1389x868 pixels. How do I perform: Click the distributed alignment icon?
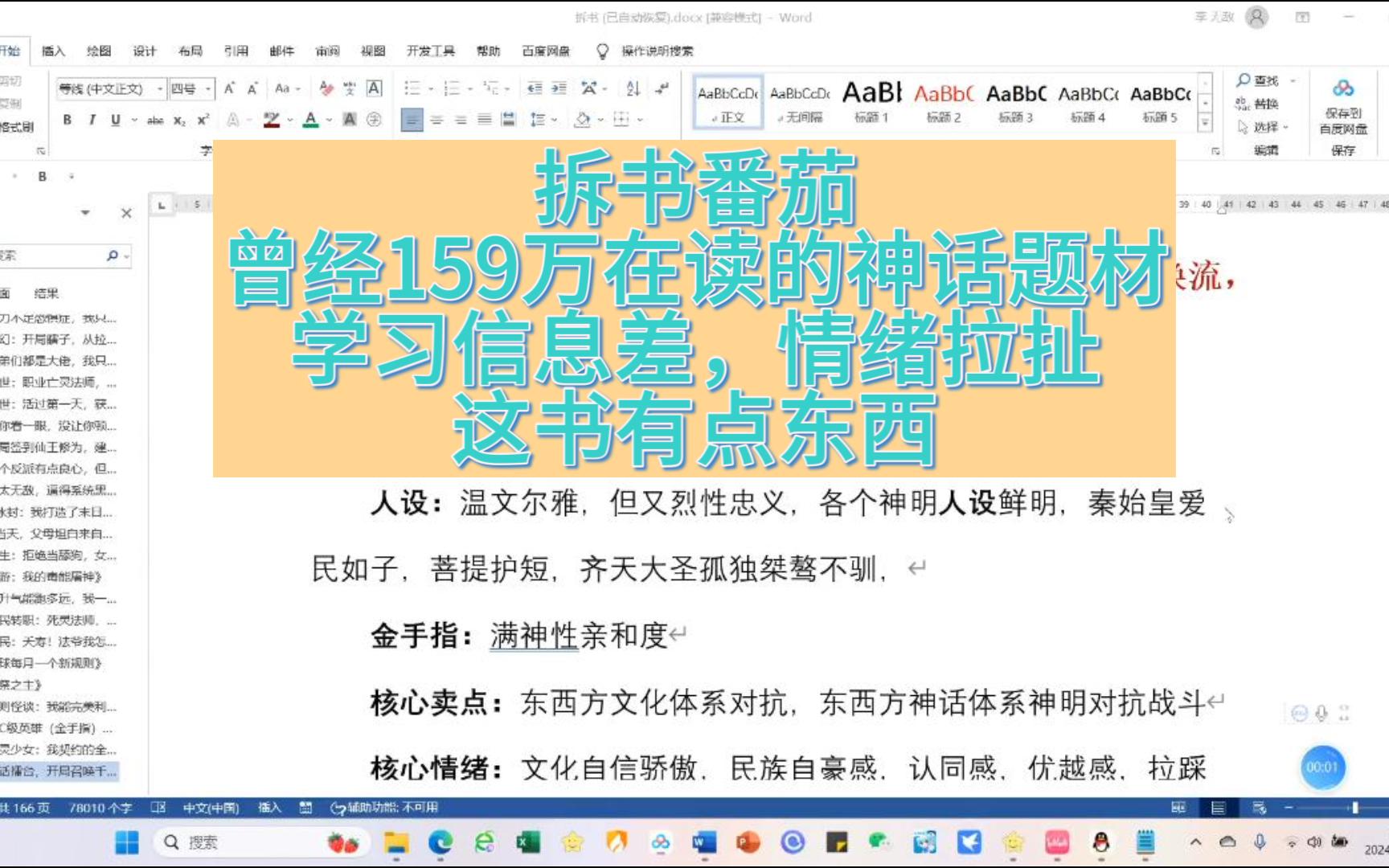pyautogui.click(x=509, y=120)
